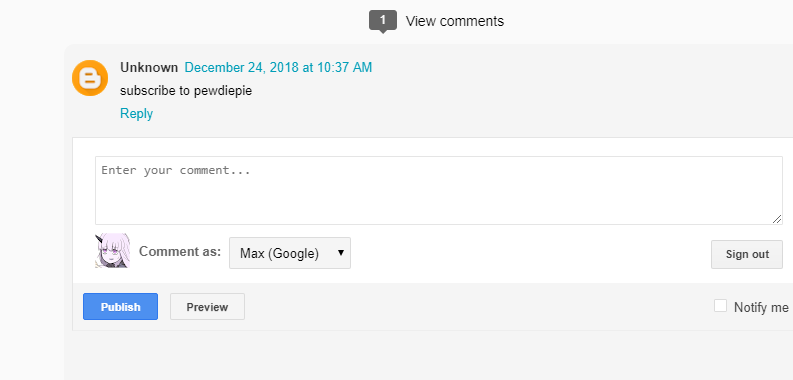The width and height of the screenshot is (793, 380).
Task: Click the subscribe to pewdiepie comment text
Action: coord(186,91)
